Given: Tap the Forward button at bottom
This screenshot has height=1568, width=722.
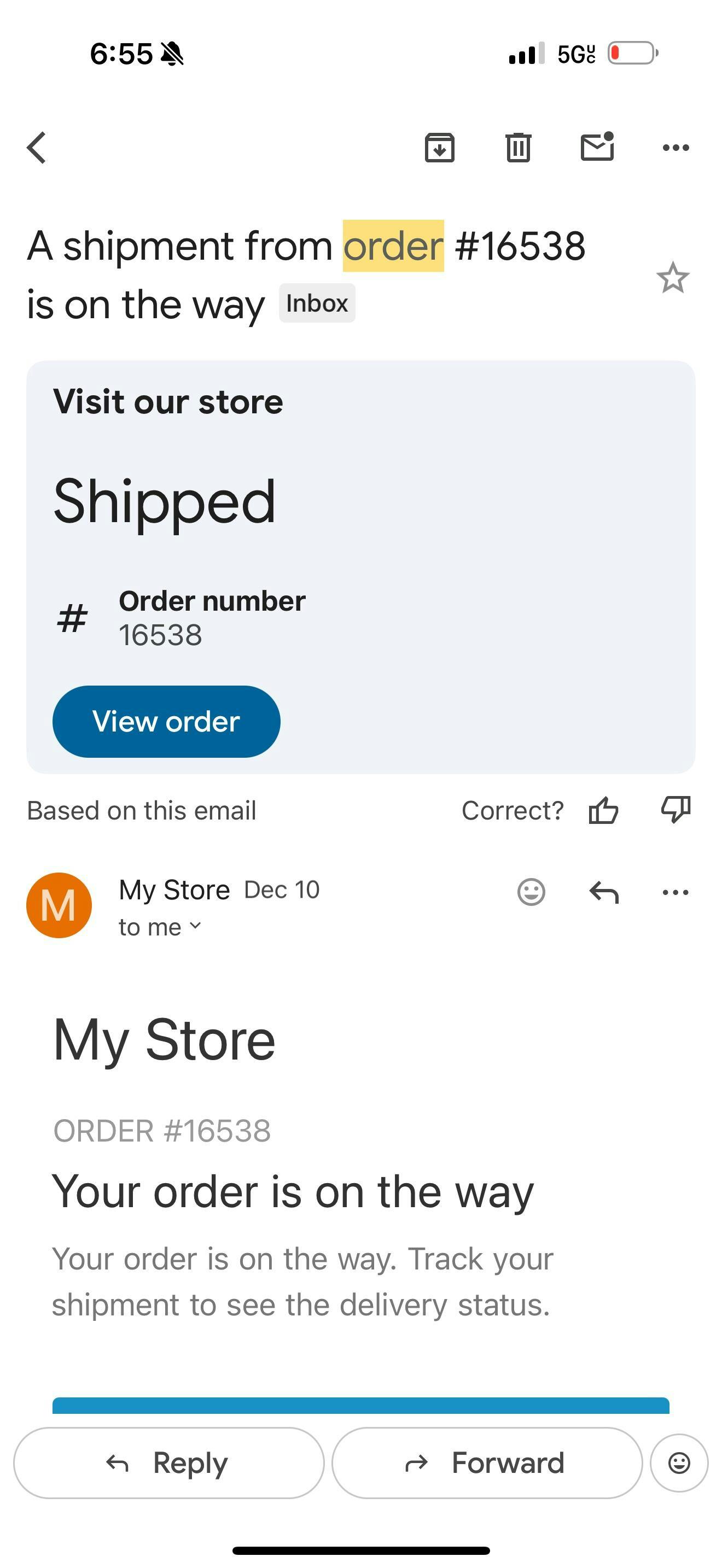Looking at the screenshot, I should pos(486,1462).
